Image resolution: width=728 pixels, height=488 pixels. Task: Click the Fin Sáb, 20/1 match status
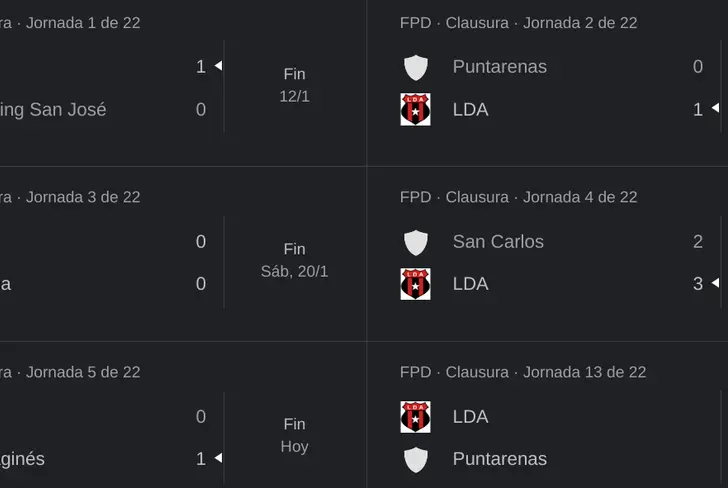pos(294,260)
